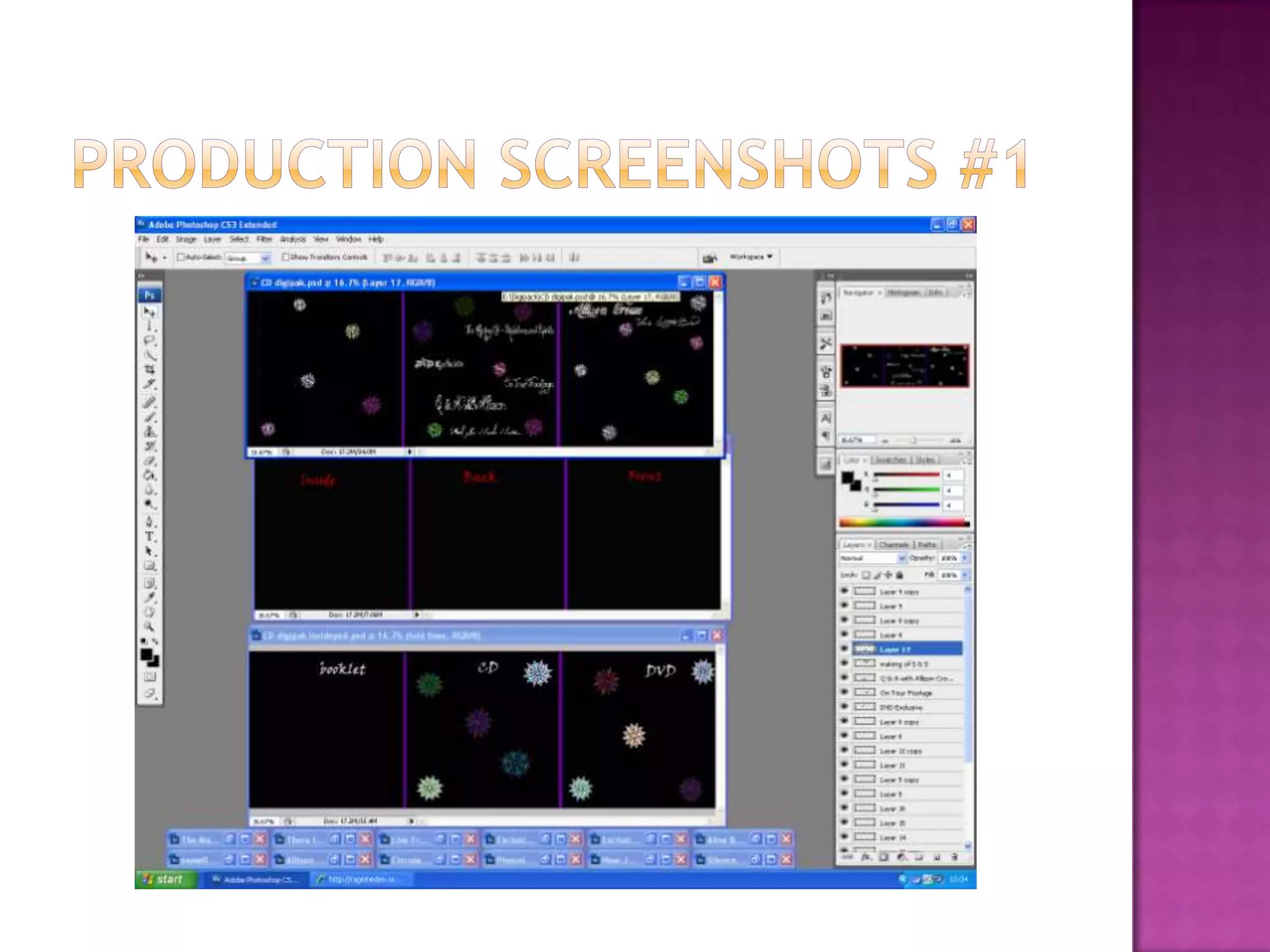Open the Workspace dropdown menu
This screenshot has width=1270, height=952.
coord(751,257)
